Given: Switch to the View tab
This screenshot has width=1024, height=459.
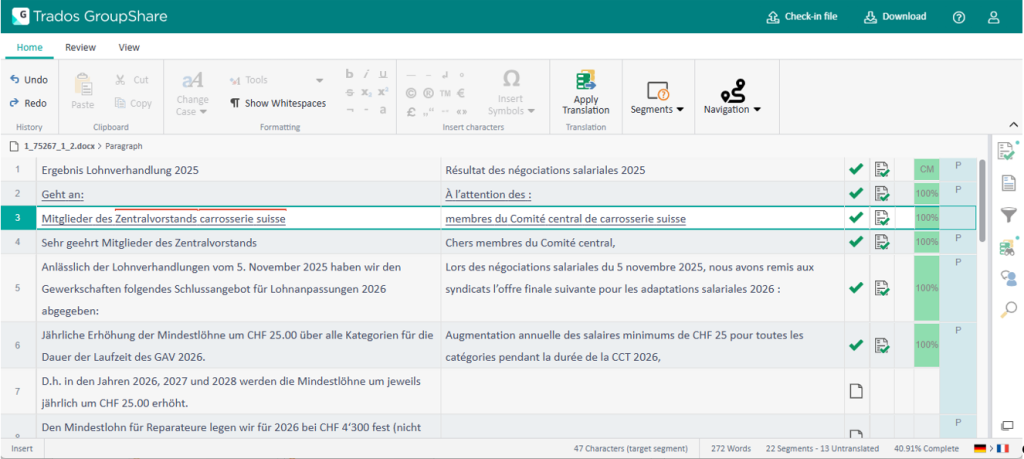Looking at the screenshot, I should (x=129, y=47).
